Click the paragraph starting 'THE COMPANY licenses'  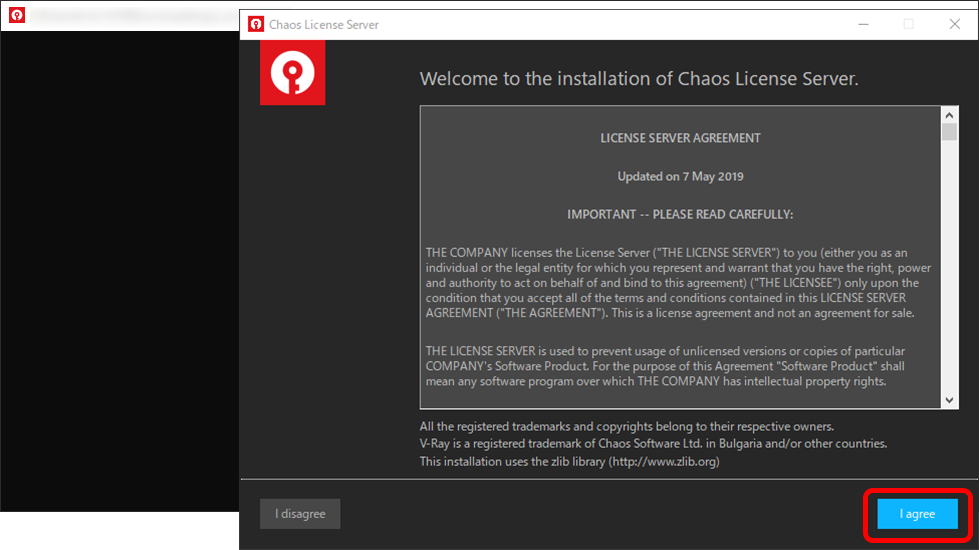click(x=678, y=283)
